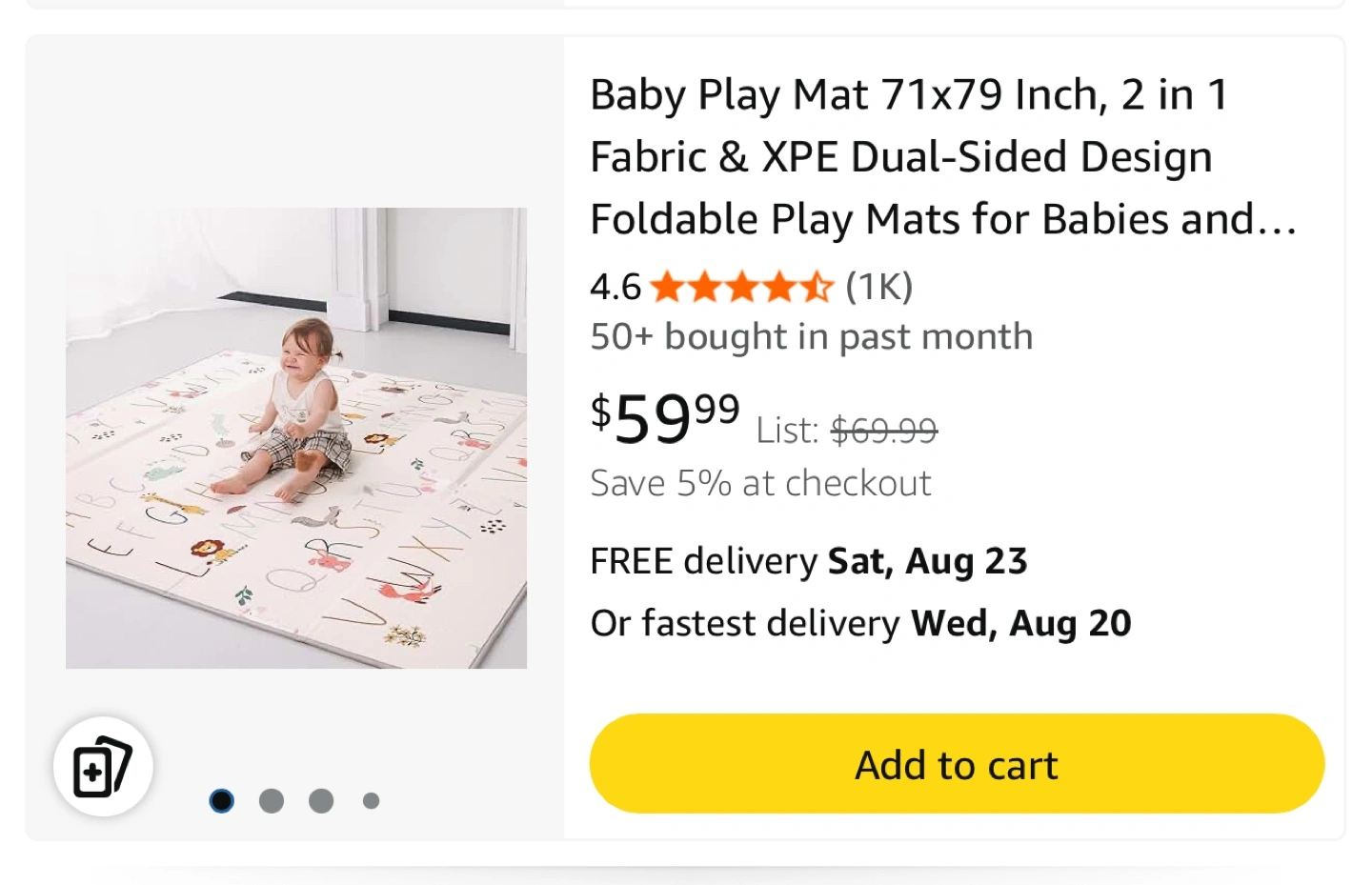Image resolution: width=1372 pixels, height=885 pixels.
Task: Tap the struck-through $69.99 list price
Action: point(884,431)
